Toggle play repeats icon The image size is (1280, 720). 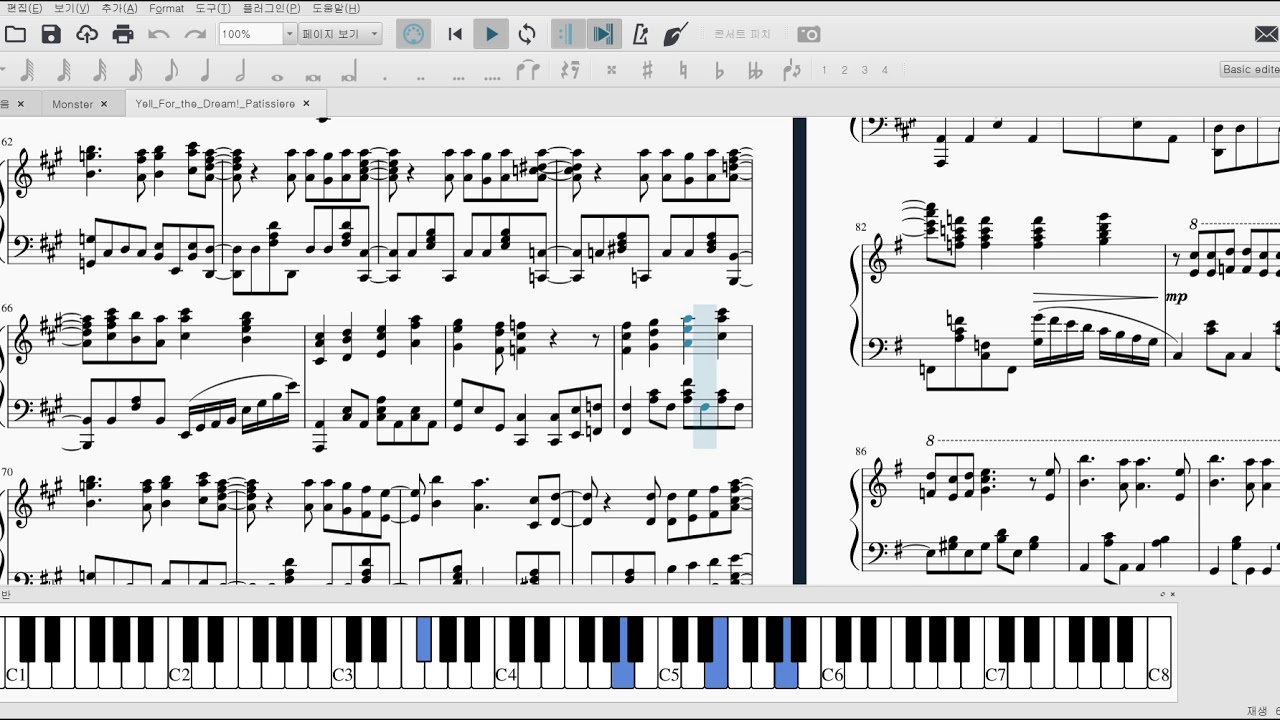pyautogui.click(x=567, y=34)
